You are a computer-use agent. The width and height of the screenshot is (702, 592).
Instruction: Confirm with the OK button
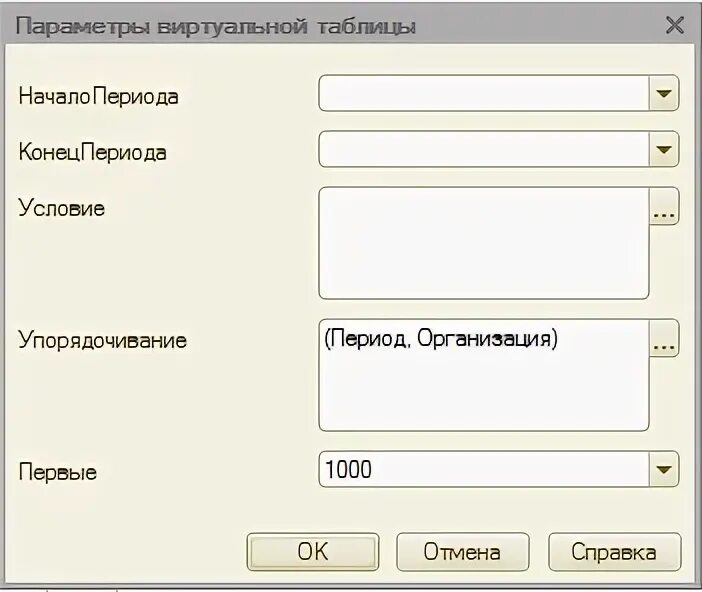click(x=313, y=552)
